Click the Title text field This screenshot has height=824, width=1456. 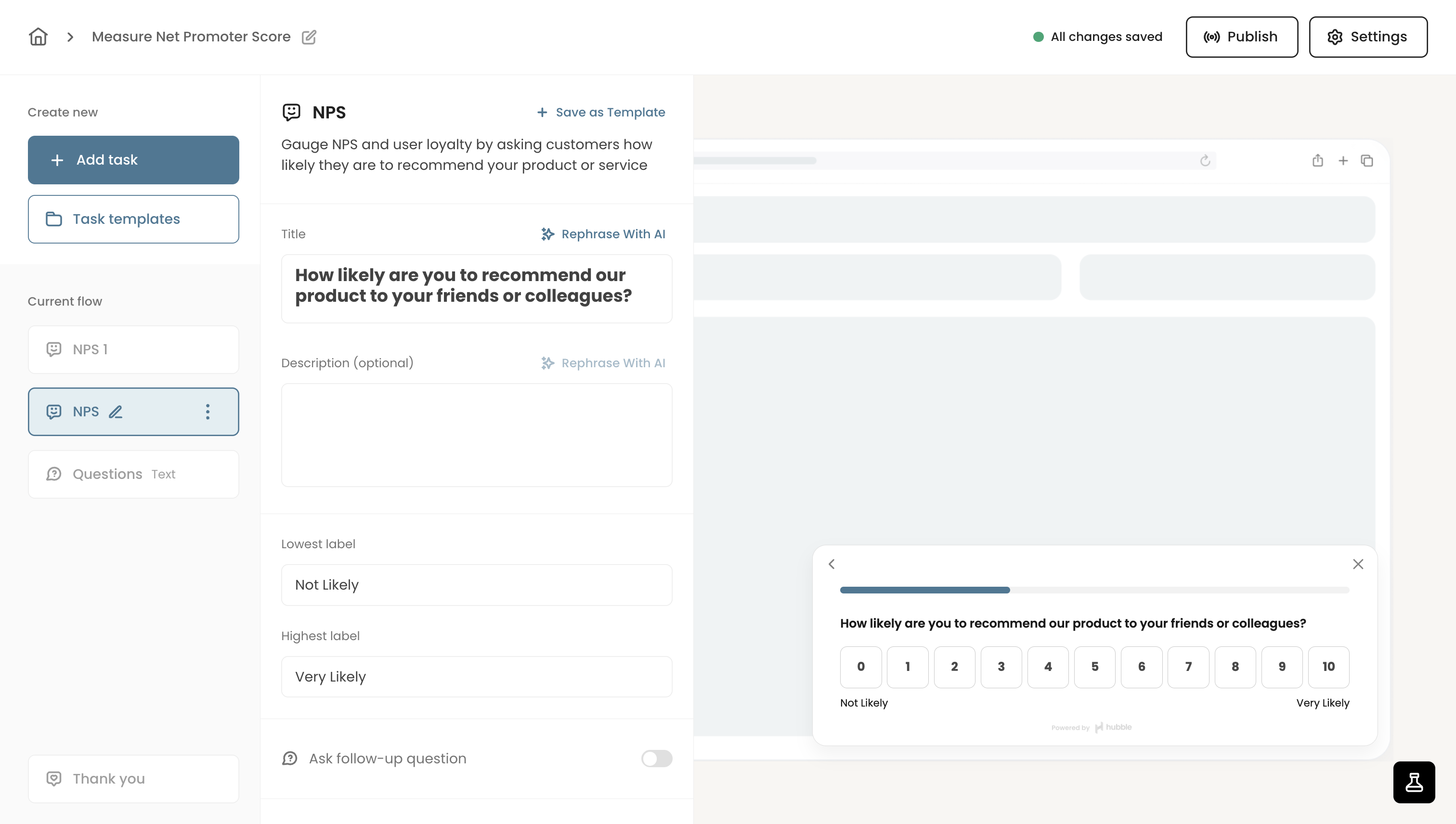tap(477, 289)
